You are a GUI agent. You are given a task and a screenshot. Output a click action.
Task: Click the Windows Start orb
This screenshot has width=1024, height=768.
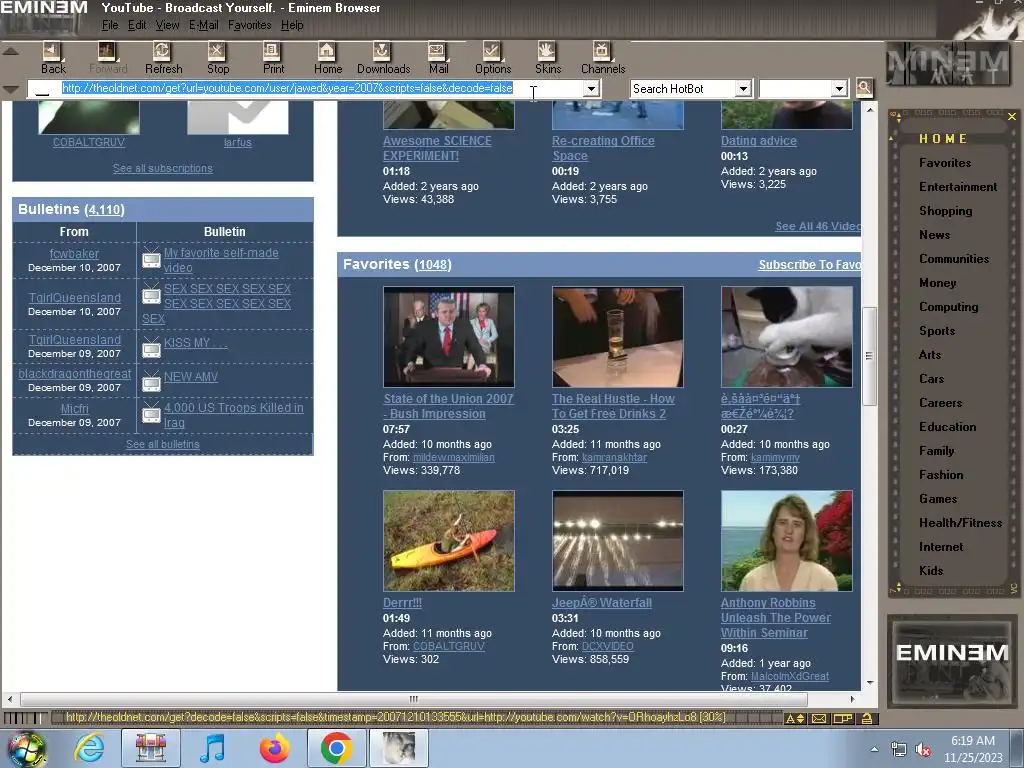click(x=26, y=749)
